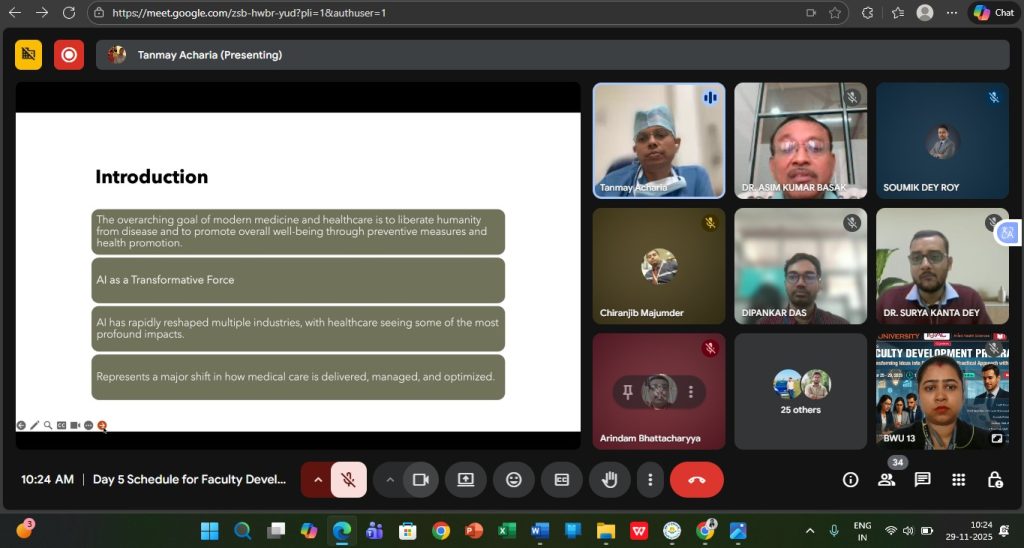Open the host controls lock icon

pyautogui.click(x=994, y=480)
